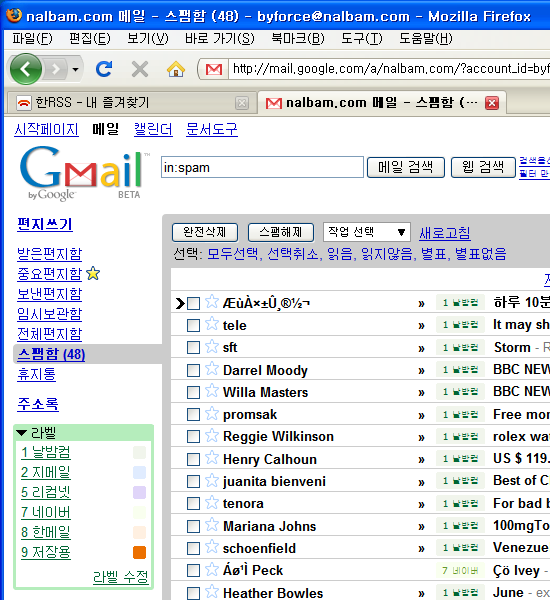Image resolution: width=550 pixels, height=600 pixels.
Task: Click the 7 네이버 label on Peck row
Action: click(x=460, y=571)
